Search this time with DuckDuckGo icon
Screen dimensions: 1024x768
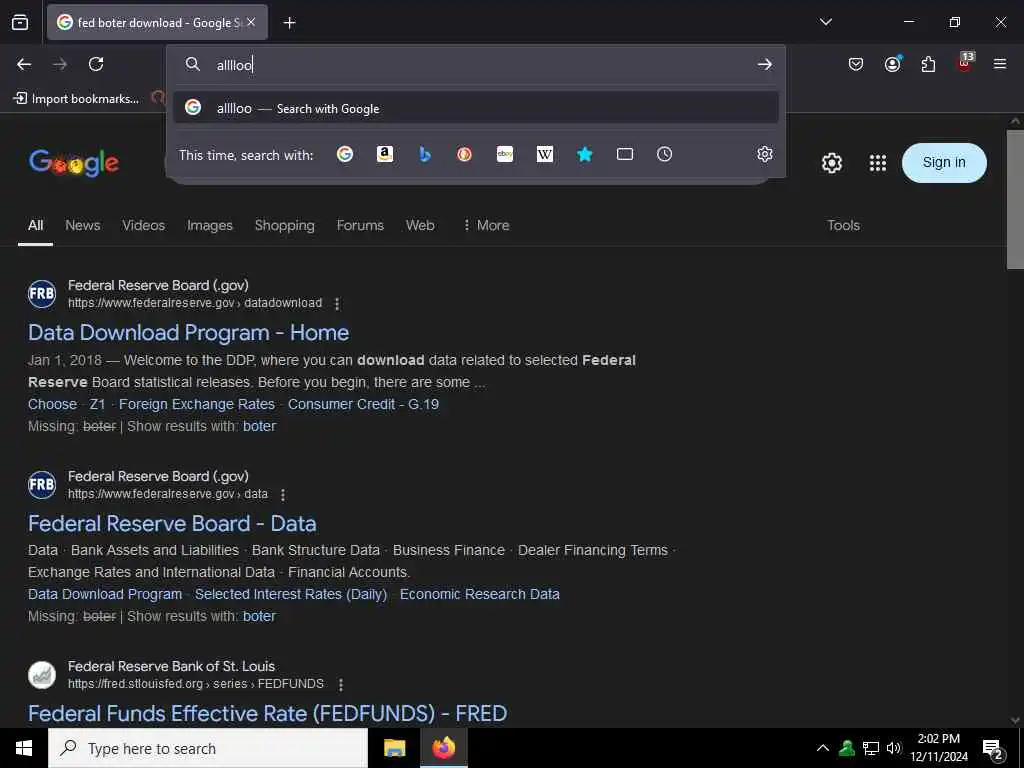point(464,154)
